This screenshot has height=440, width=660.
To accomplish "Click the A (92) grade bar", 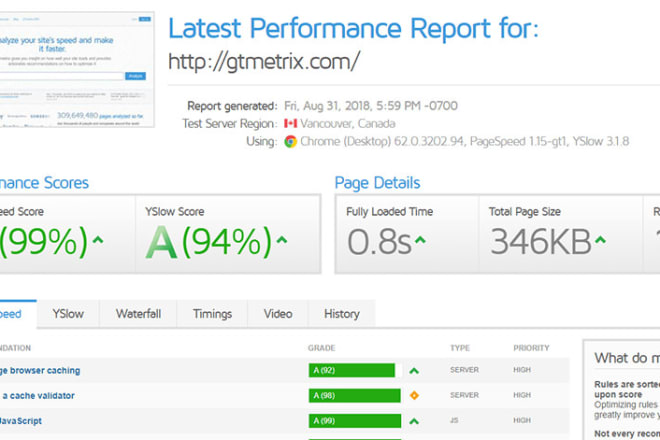I will [352, 371].
